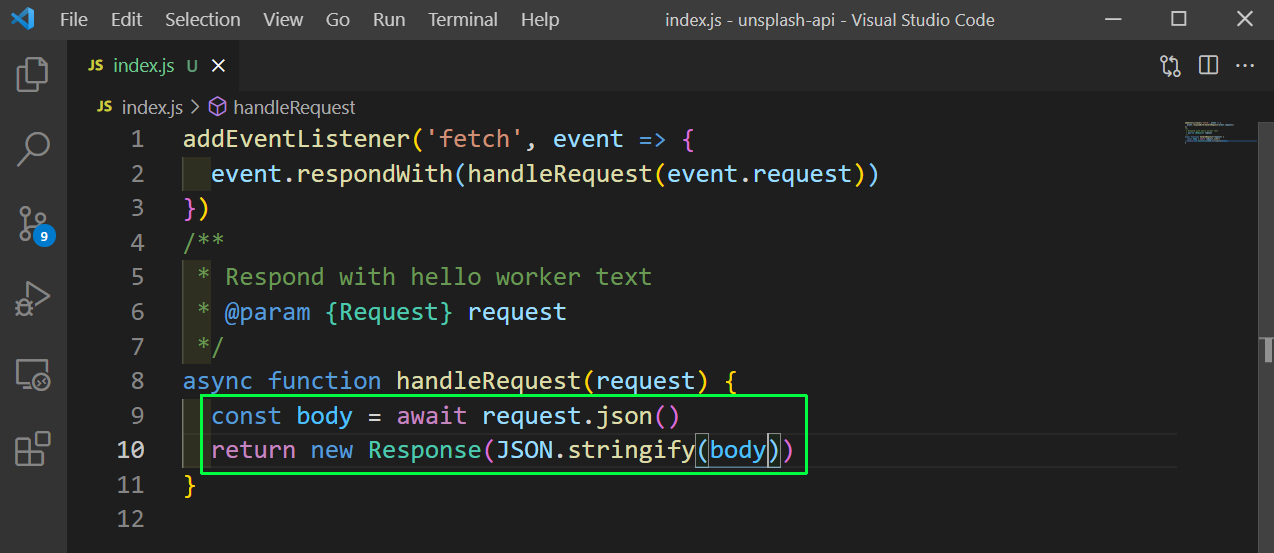
Task: Click 'async' keyword on line 8
Action: (218, 381)
